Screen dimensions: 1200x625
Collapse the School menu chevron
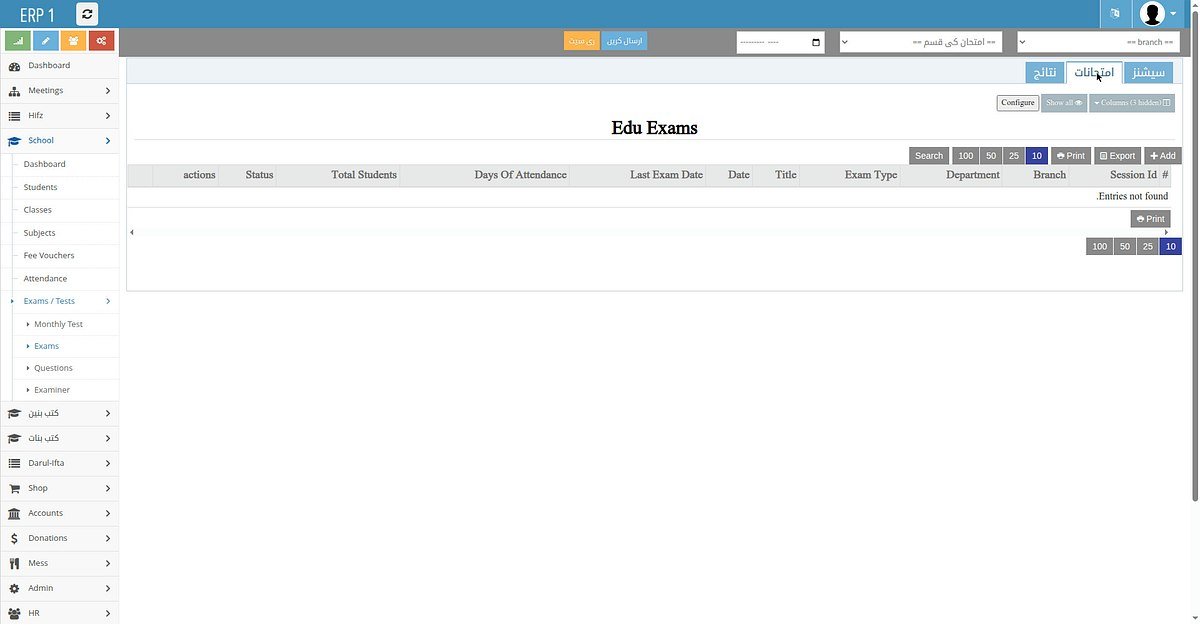click(x=108, y=141)
